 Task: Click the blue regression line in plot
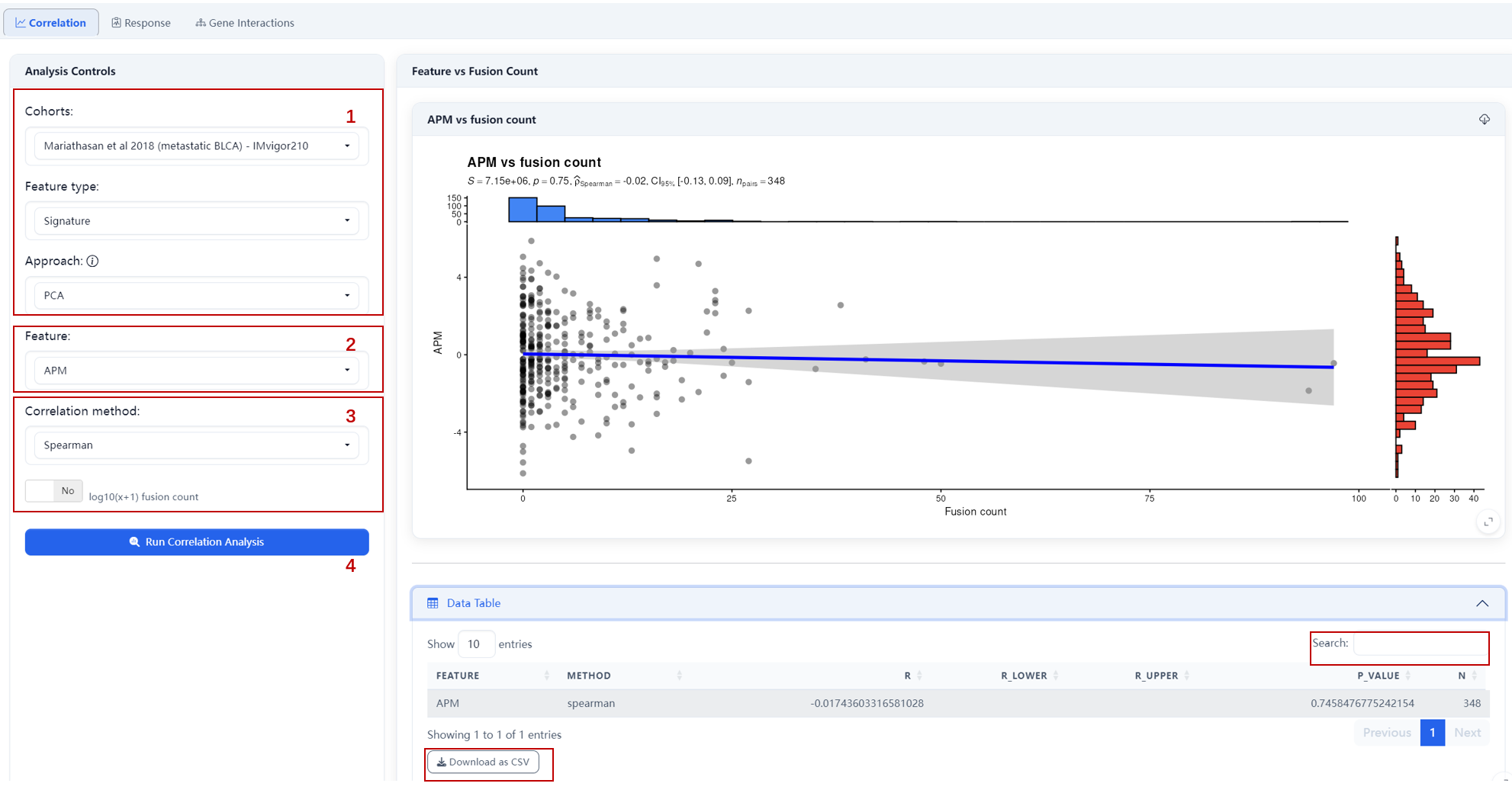[x=928, y=360]
